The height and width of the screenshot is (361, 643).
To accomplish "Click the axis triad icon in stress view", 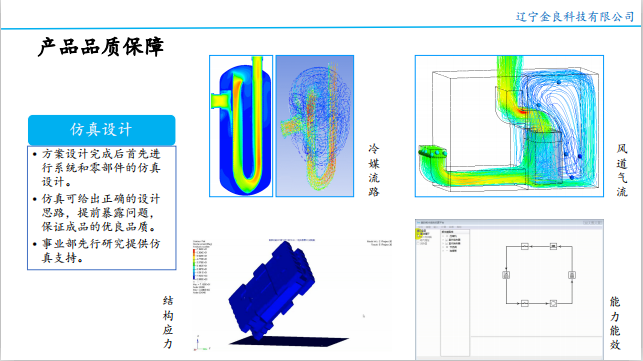I will tap(199, 344).
